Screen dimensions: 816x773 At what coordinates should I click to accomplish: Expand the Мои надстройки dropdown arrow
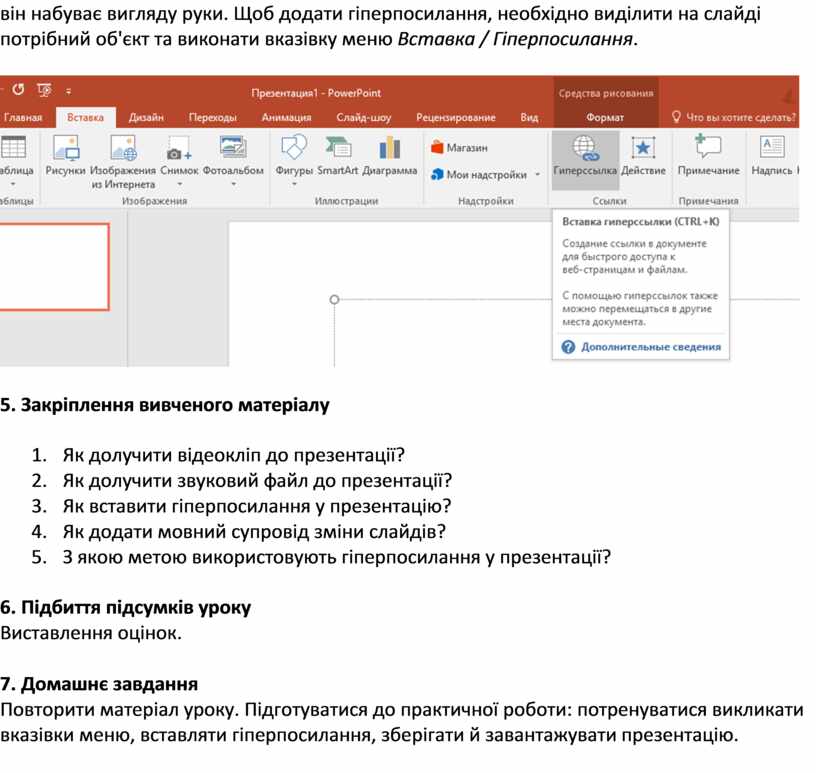(538, 175)
